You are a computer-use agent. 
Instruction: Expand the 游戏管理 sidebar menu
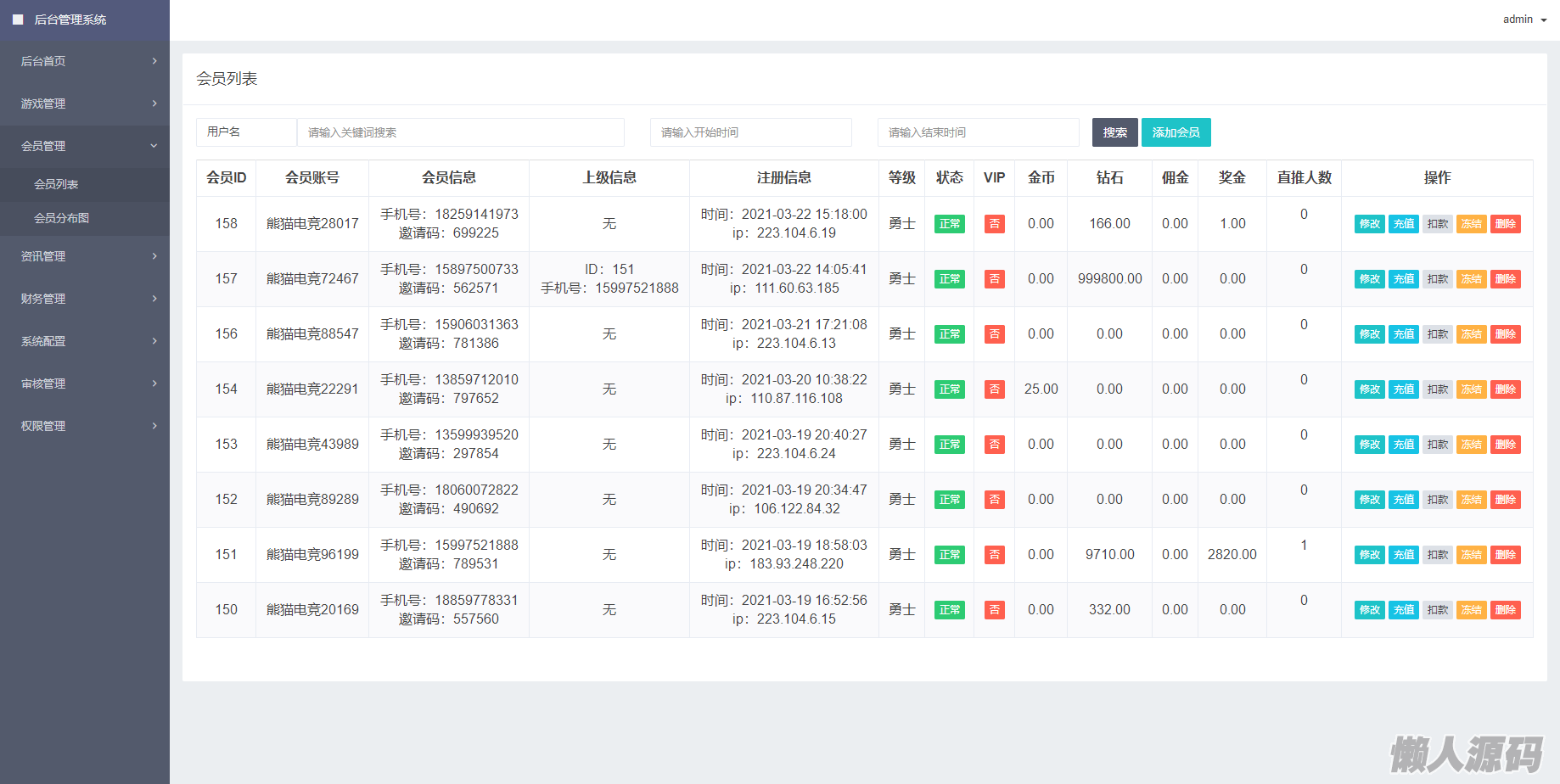coord(85,104)
